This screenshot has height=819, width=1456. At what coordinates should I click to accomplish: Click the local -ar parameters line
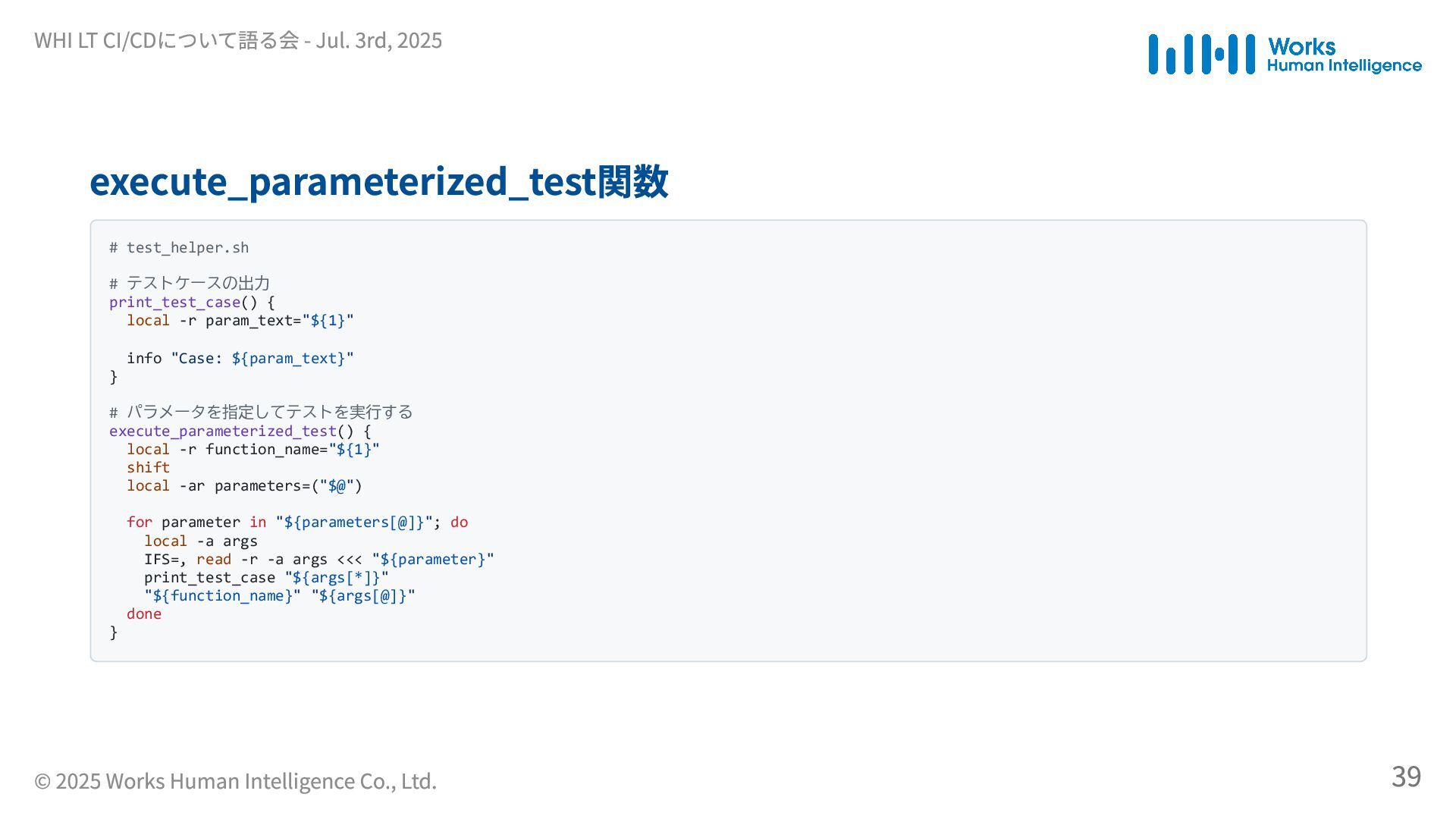click(x=245, y=486)
